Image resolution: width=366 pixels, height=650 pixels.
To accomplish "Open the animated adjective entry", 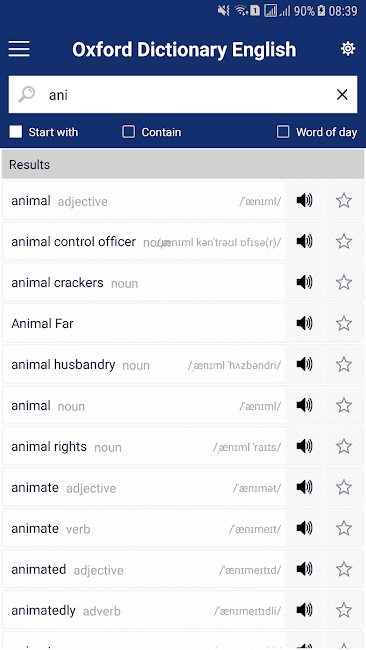I will coord(143,569).
